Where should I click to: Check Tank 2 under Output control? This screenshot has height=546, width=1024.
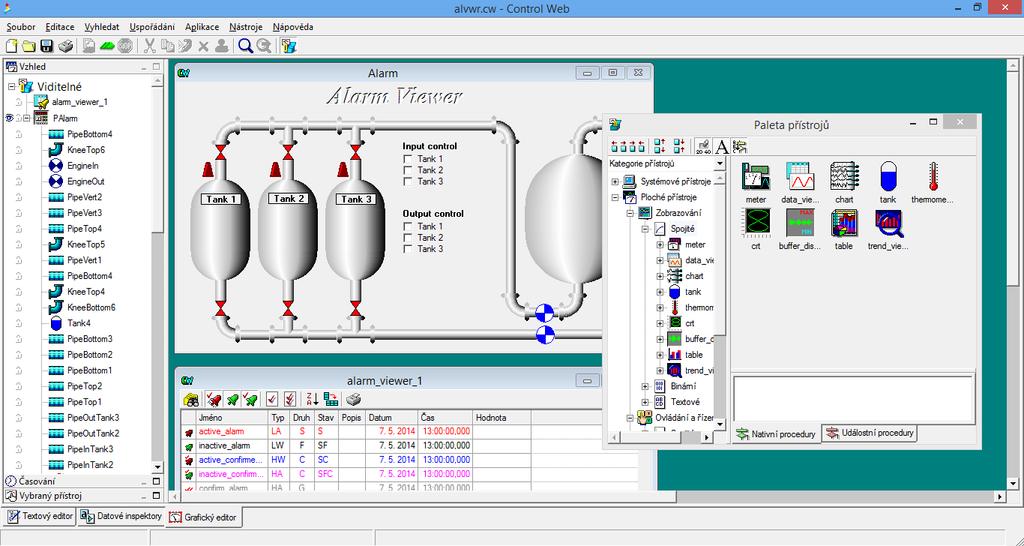(x=408, y=237)
